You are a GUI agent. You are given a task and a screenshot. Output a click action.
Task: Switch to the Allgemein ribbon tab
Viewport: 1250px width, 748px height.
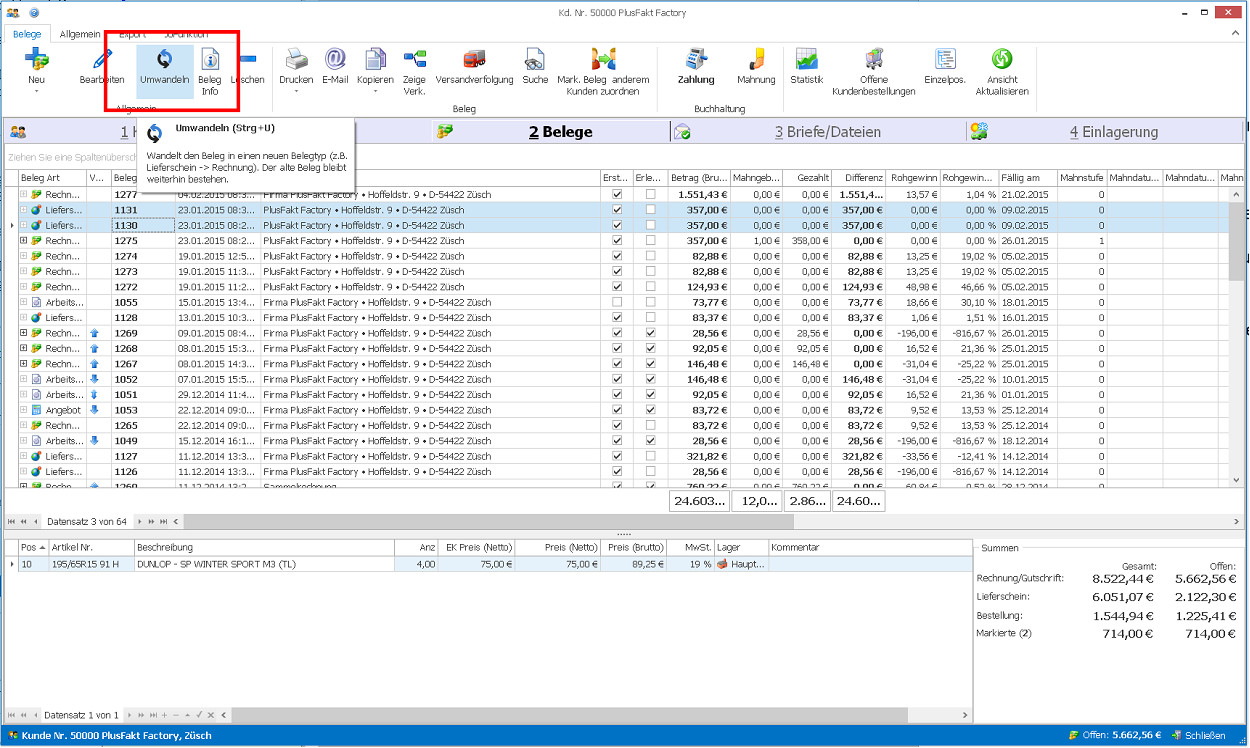point(80,34)
